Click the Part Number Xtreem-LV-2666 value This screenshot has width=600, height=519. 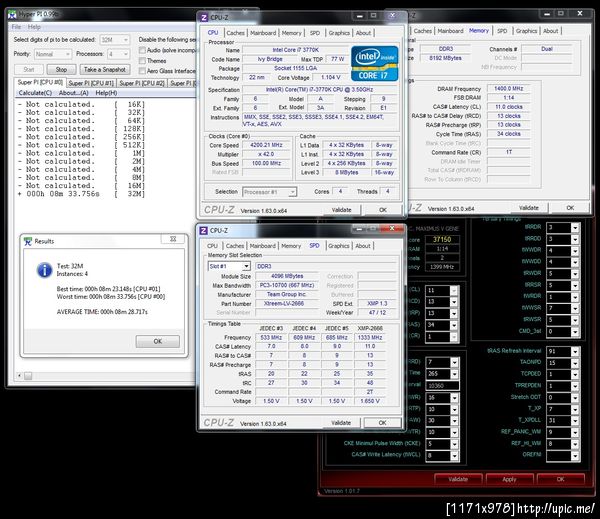287,304
